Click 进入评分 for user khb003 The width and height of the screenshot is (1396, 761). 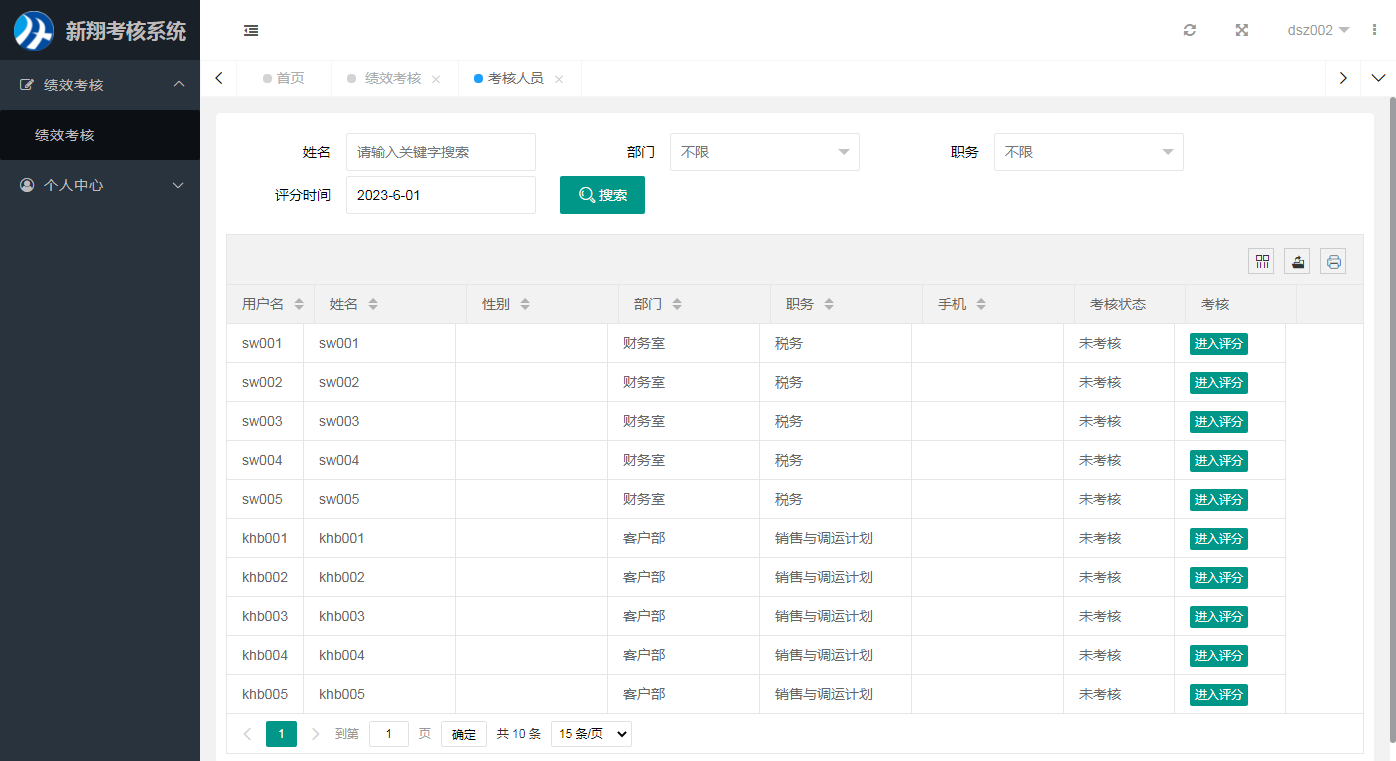click(1218, 617)
